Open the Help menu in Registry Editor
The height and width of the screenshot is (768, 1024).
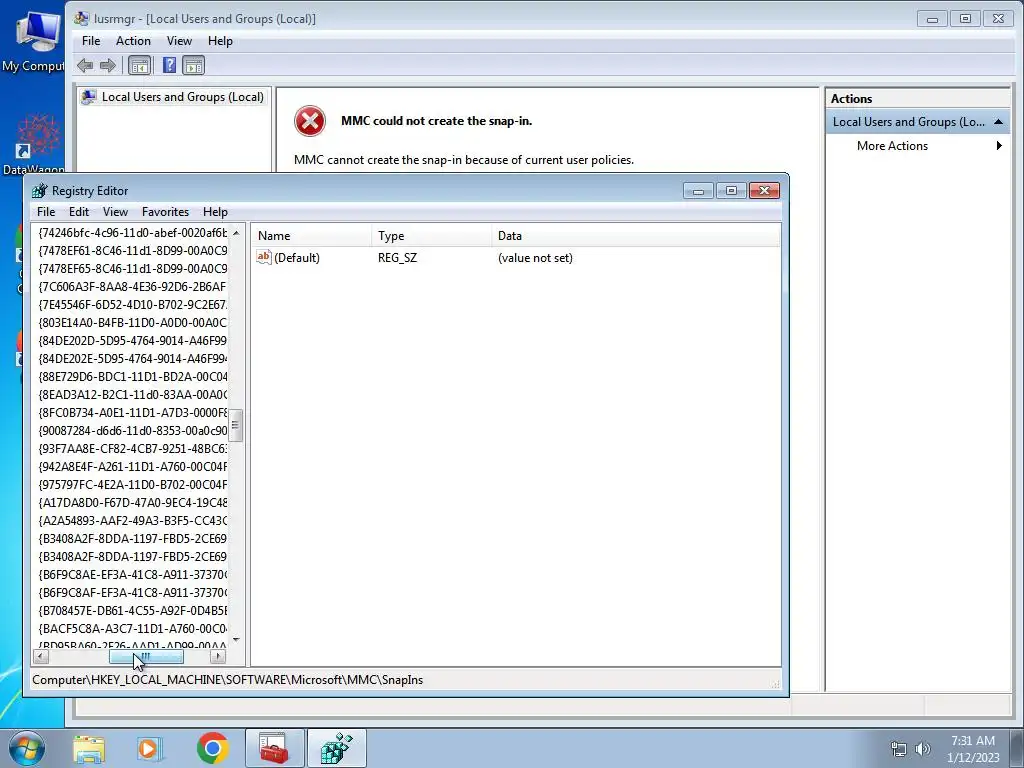tap(215, 212)
